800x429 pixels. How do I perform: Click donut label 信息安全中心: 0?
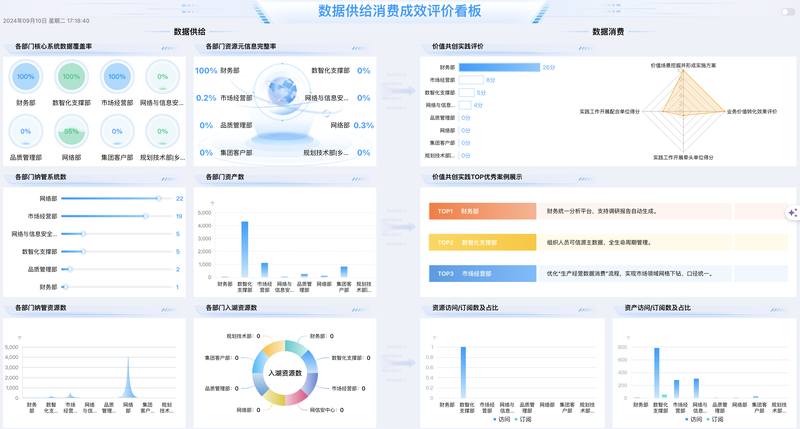[327, 410]
